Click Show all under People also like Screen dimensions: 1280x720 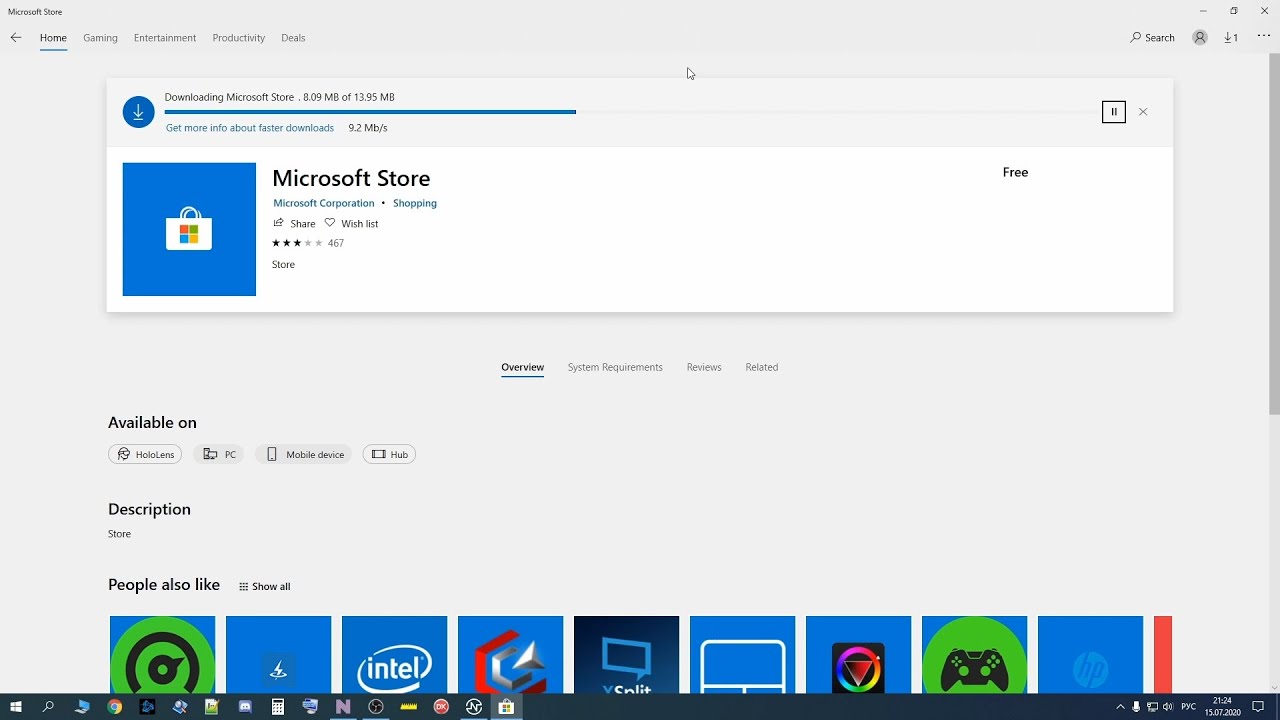coord(264,587)
